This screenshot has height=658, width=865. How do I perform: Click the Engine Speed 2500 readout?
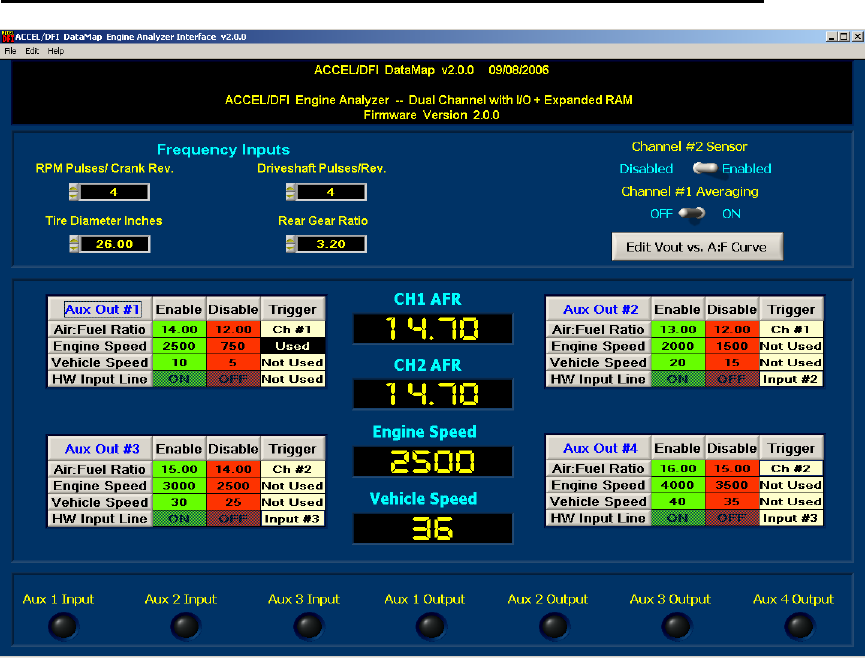433,462
